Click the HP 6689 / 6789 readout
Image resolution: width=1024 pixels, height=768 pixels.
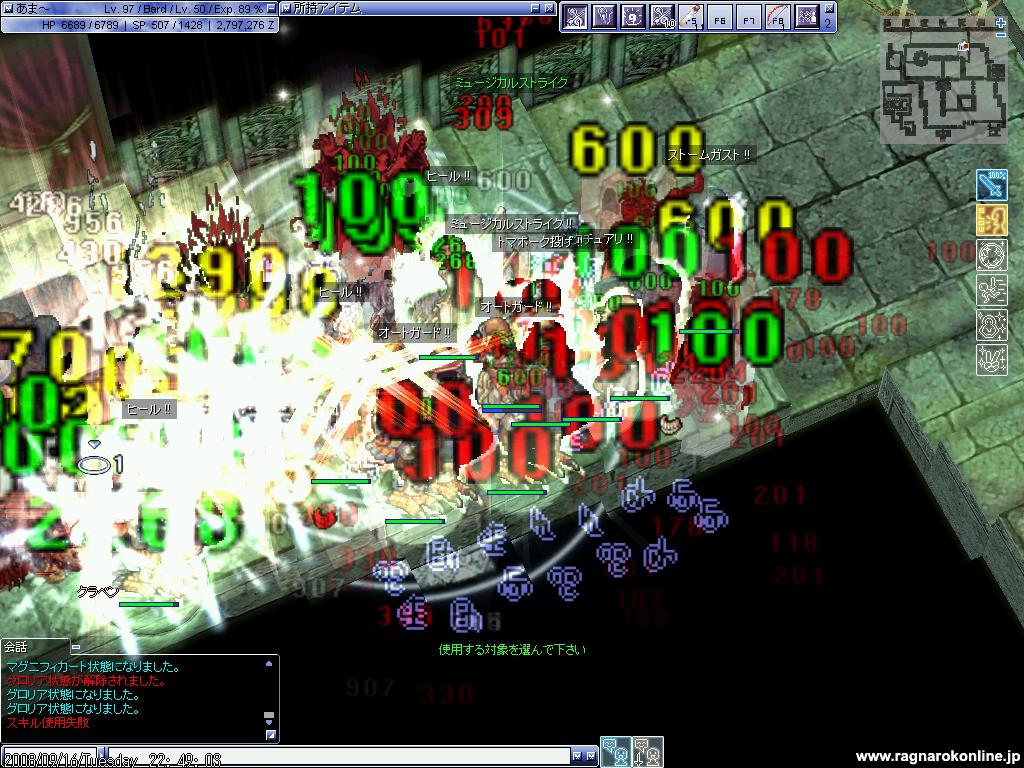point(80,25)
